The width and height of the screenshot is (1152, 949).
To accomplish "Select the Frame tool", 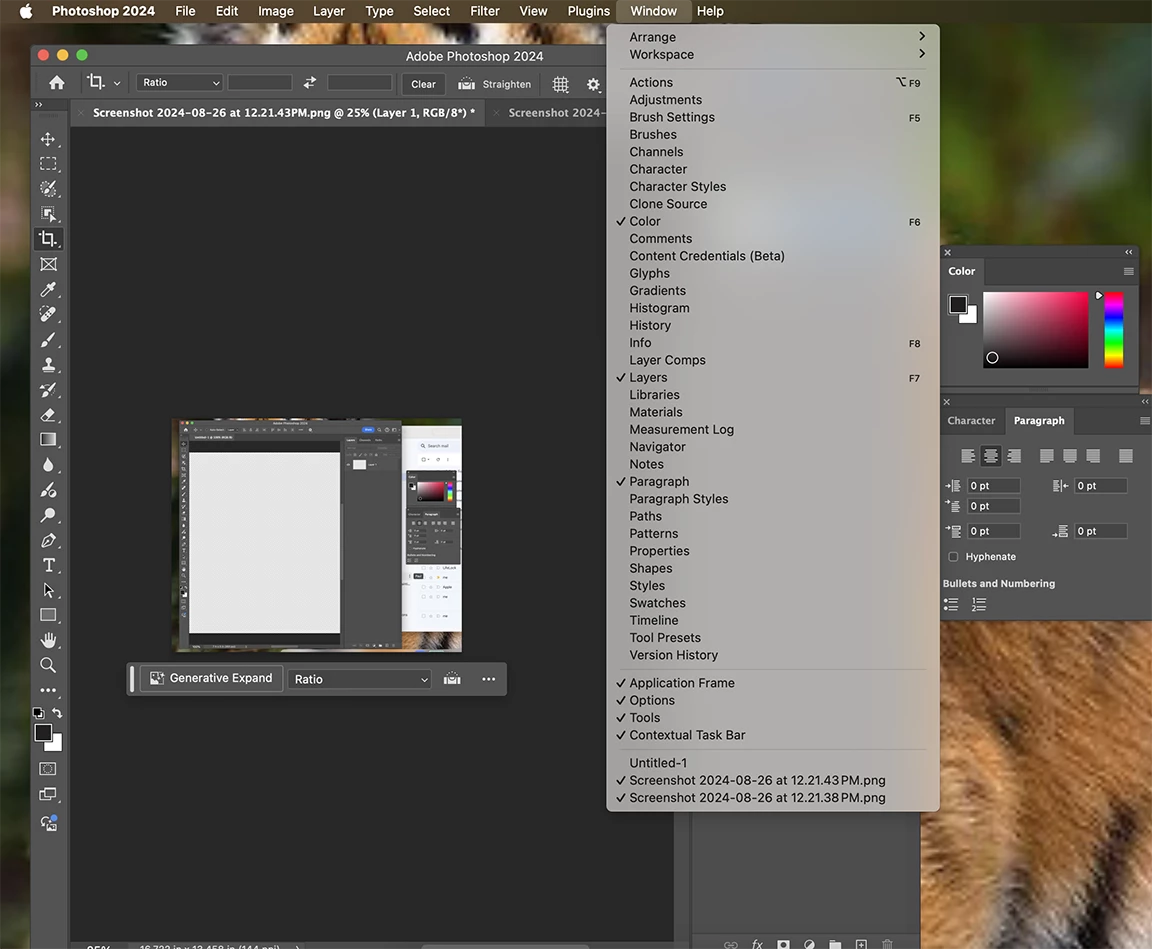I will tap(48, 264).
